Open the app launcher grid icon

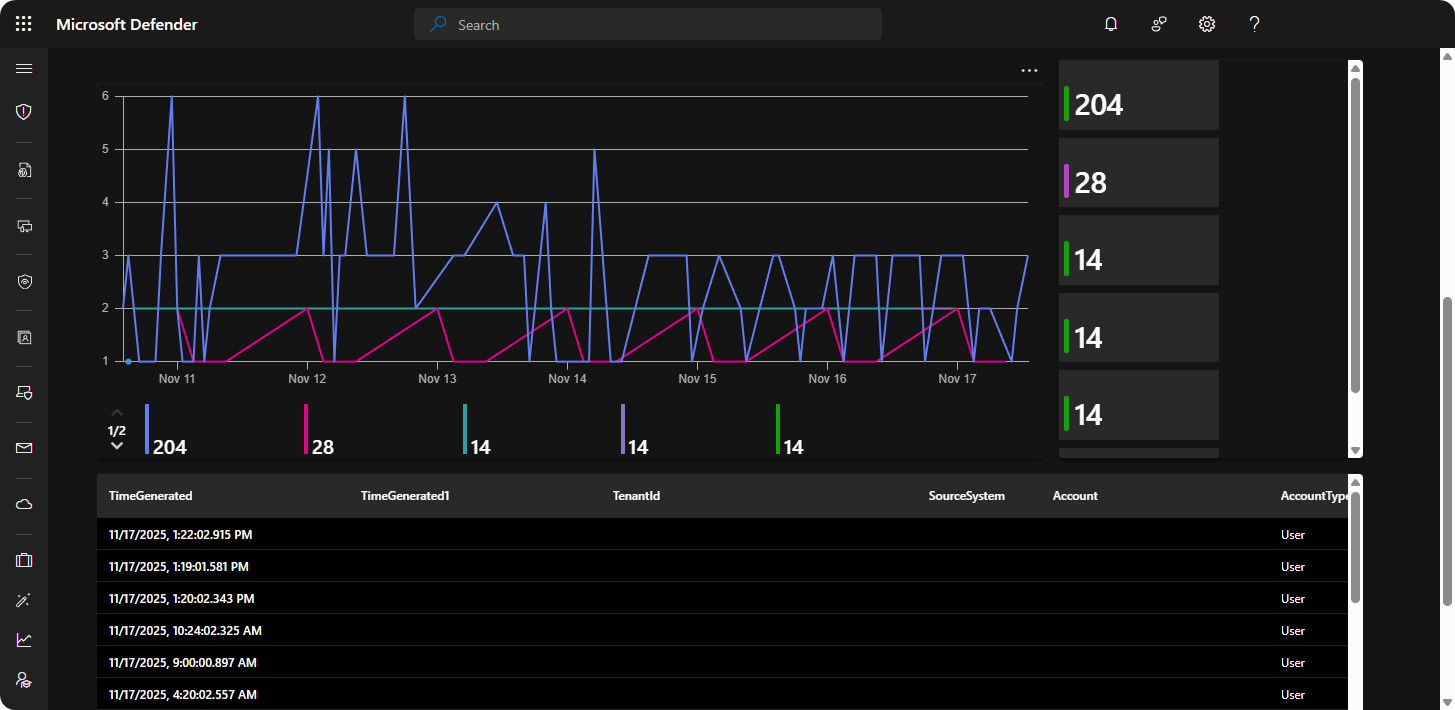[24, 24]
